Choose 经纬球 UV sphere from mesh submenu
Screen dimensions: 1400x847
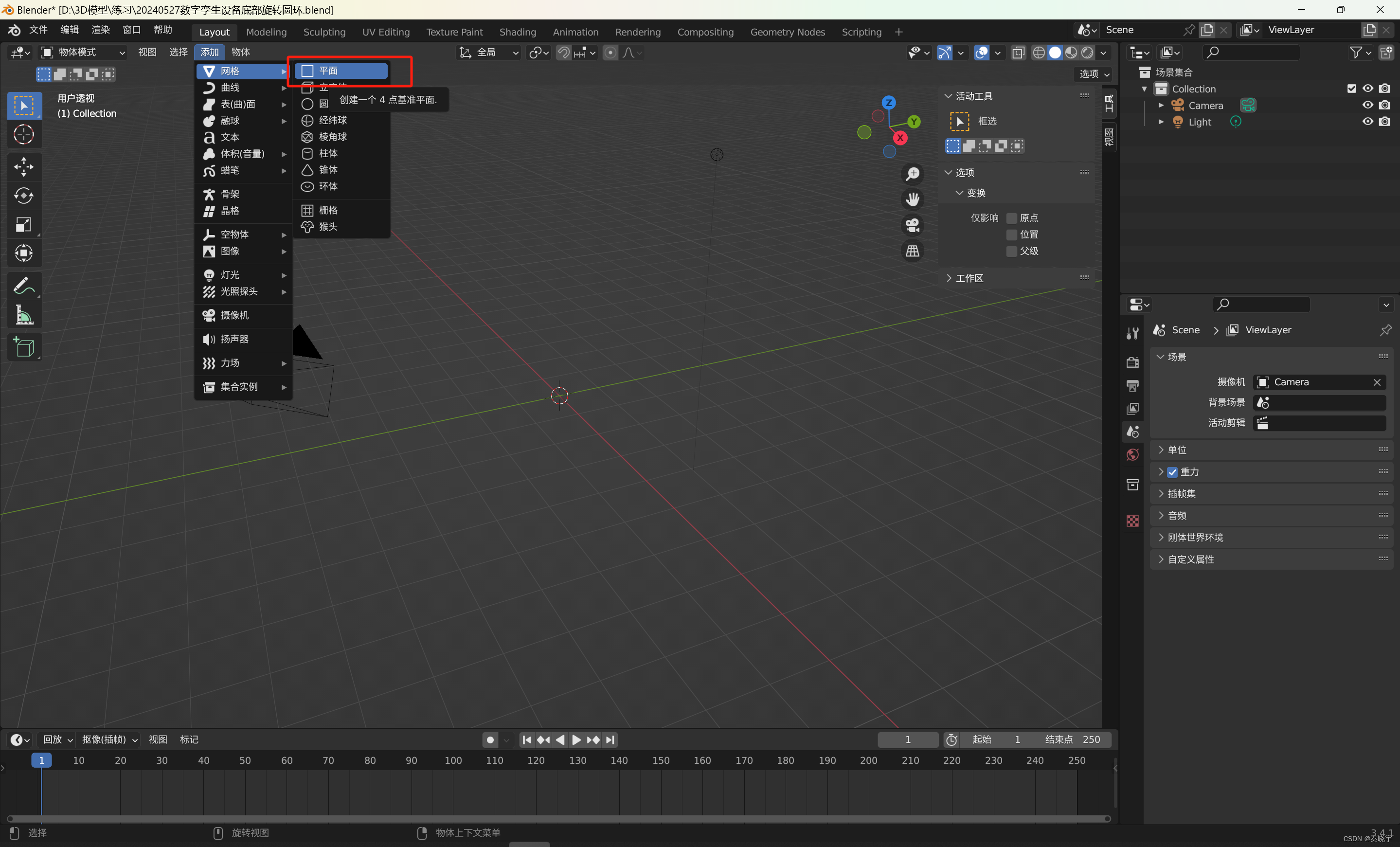(341, 120)
